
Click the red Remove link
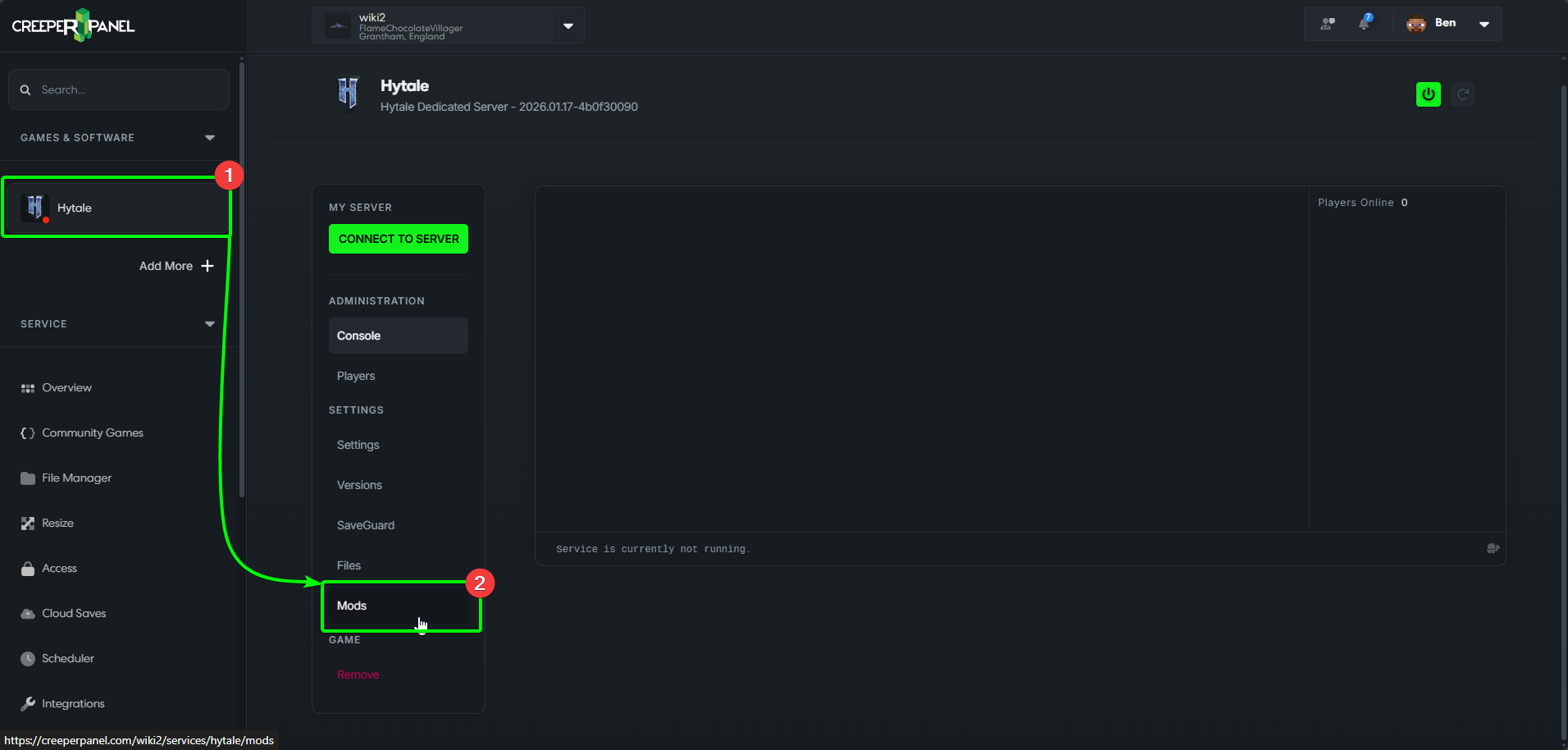pyautogui.click(x=358, y=675)
